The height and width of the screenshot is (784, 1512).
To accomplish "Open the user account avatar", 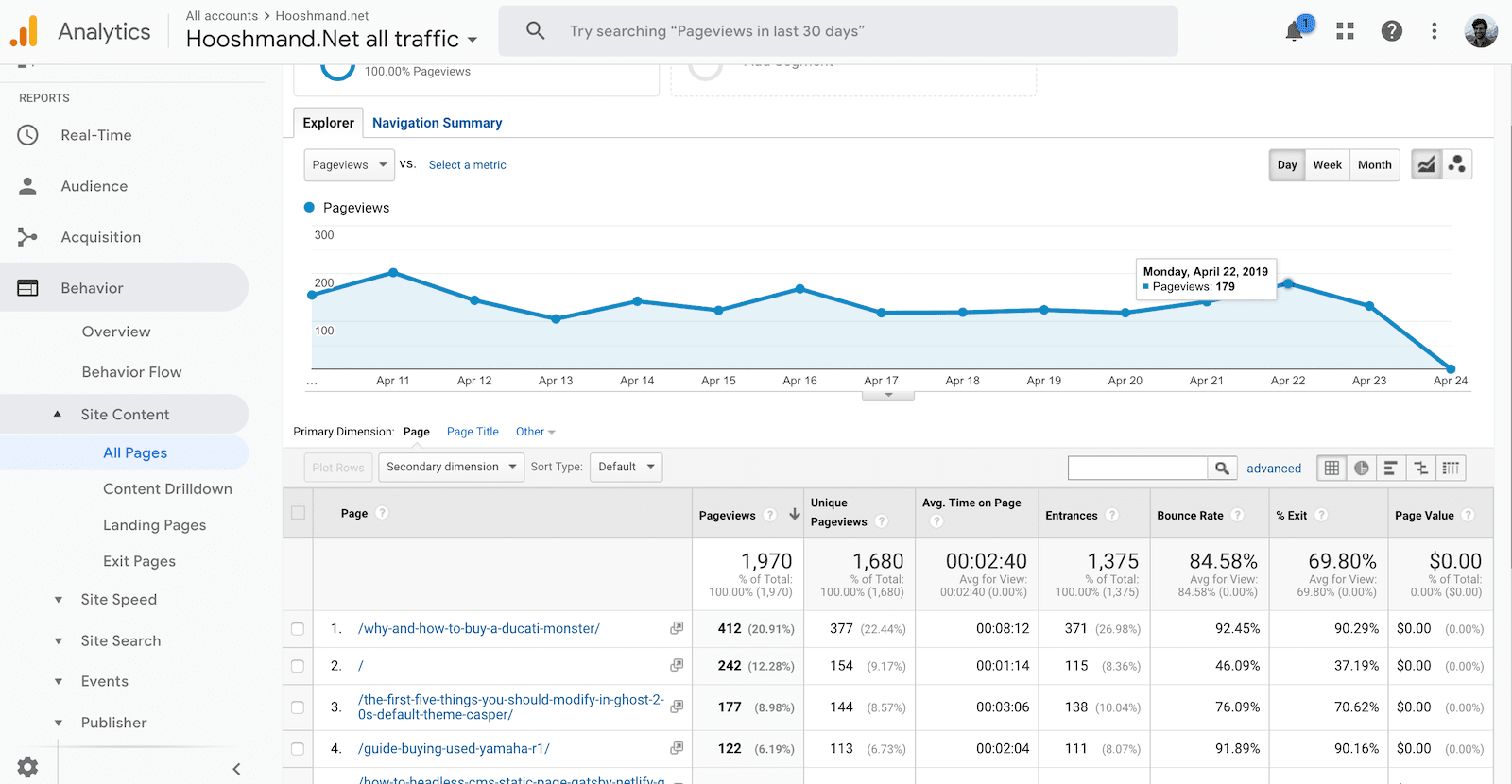I will (x=1481, y=31).
